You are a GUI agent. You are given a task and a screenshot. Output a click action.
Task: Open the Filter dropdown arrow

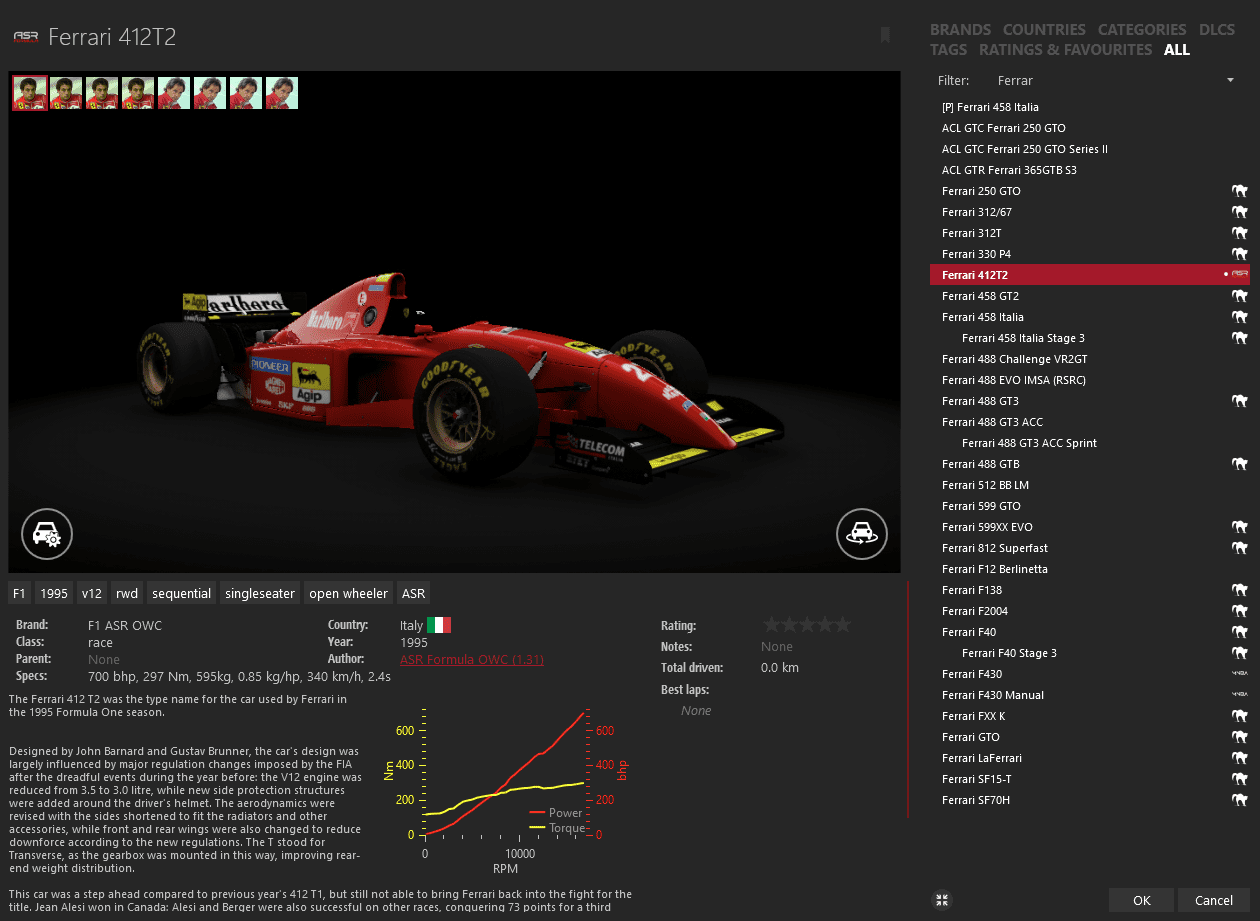pyautogui.click(x=1230, y=80)
